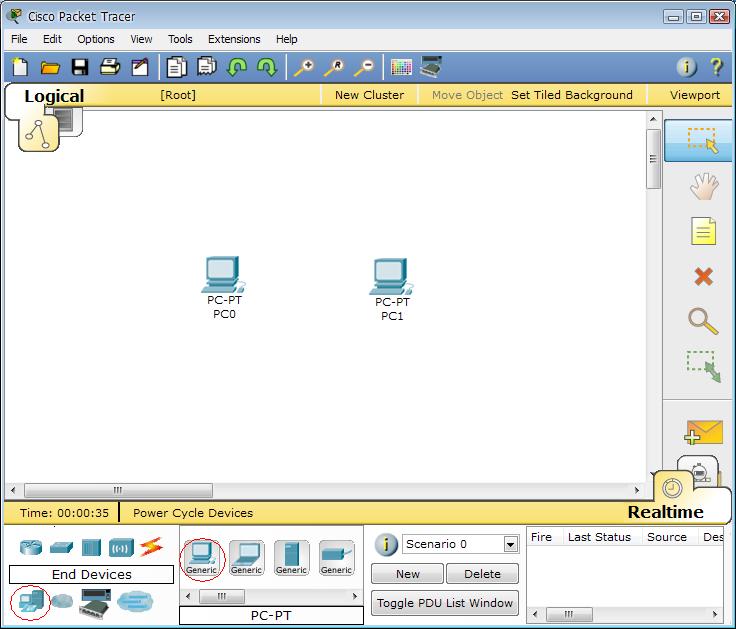Select the End Devices category icon
The height and width of the screenshot is (629, 736).
(x=31, y=602)
